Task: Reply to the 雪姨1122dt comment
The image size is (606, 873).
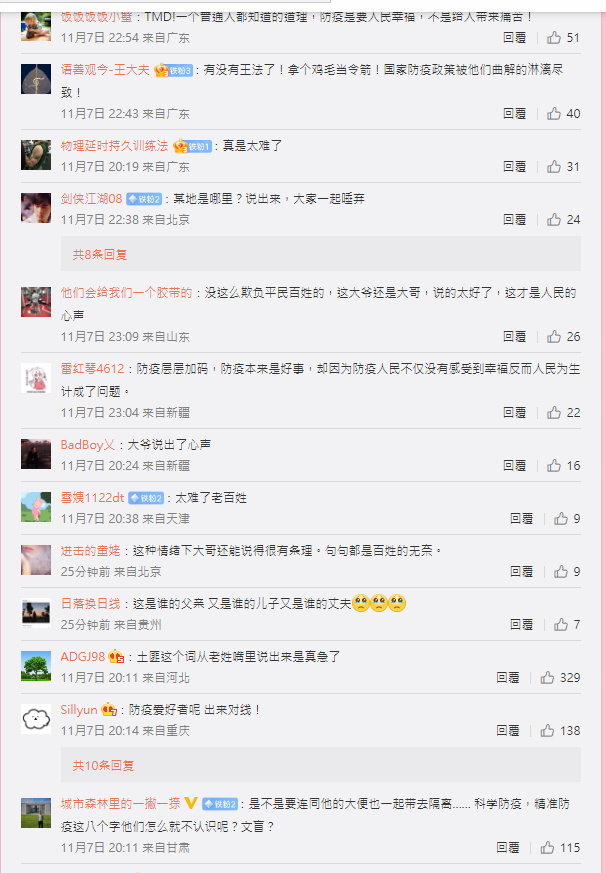Action: coord(522,519)
